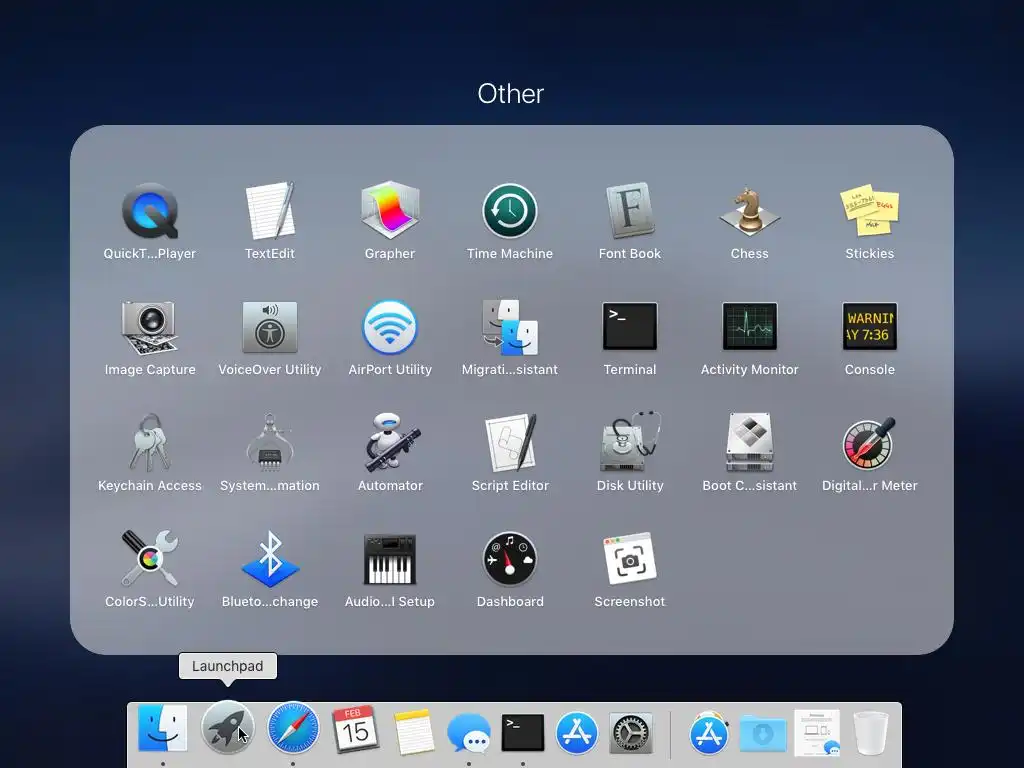Screen dimensions: 1024x768
Task: Click the Launchpad rocket in Dock
Action: pos(227,728)
